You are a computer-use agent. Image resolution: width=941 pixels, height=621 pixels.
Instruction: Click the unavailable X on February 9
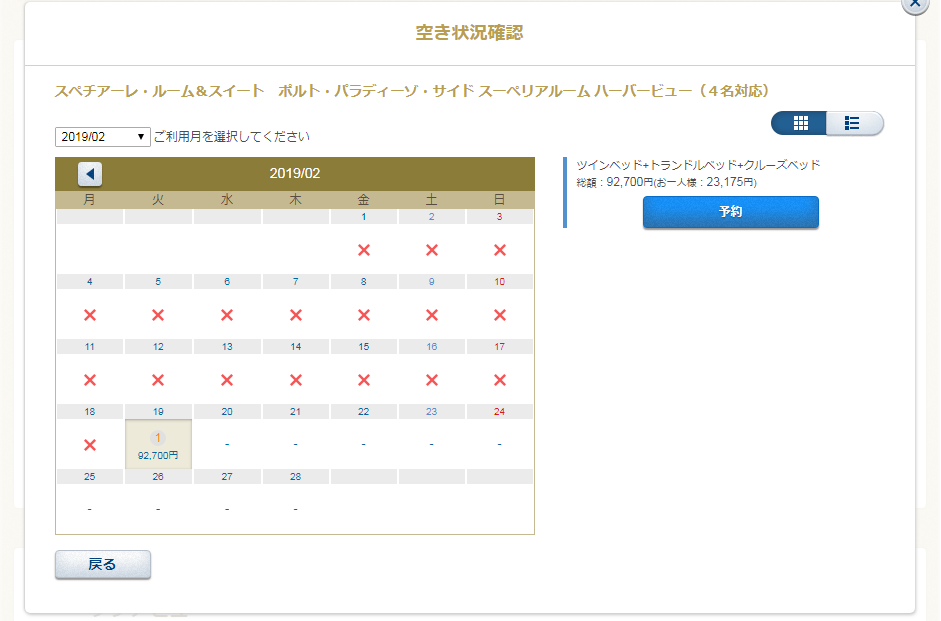tap(431, 315)
